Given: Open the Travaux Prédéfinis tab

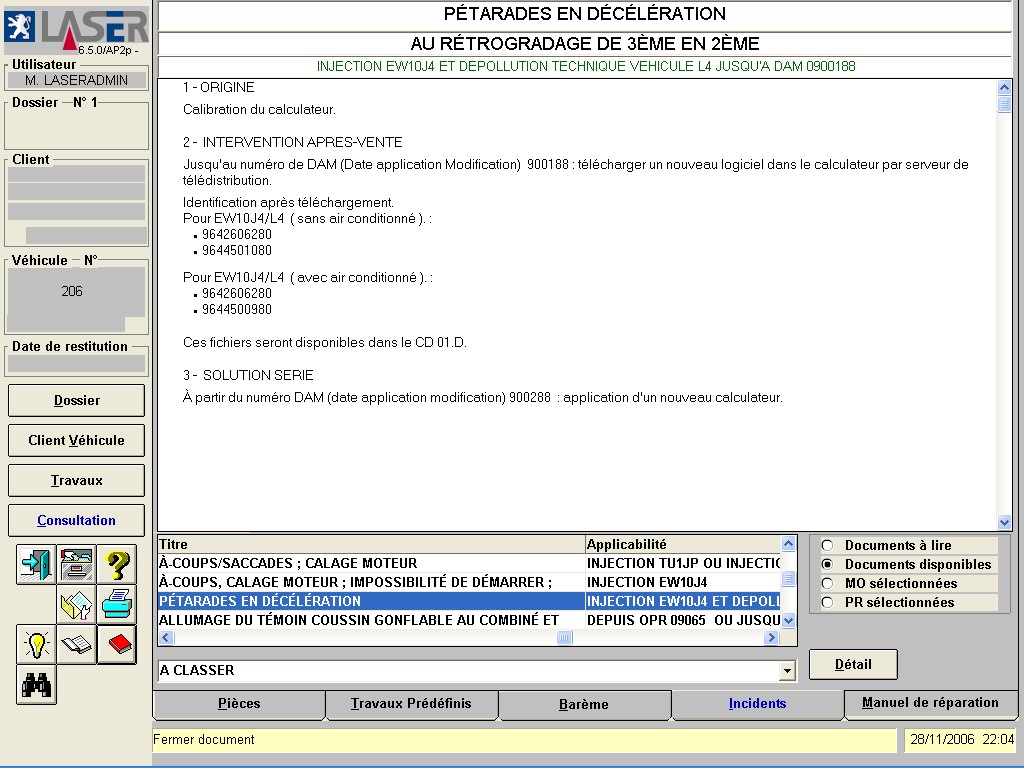Looking at the screenshot, I should 411,704.
